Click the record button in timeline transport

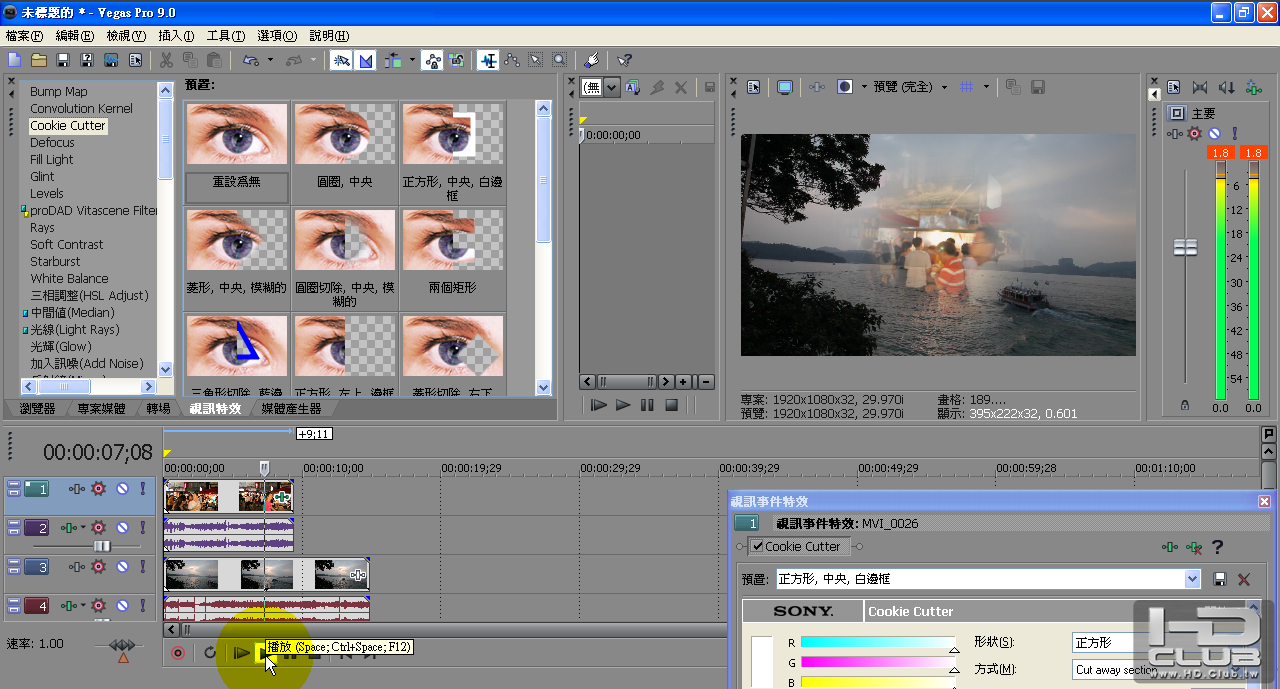coord(178,653)
